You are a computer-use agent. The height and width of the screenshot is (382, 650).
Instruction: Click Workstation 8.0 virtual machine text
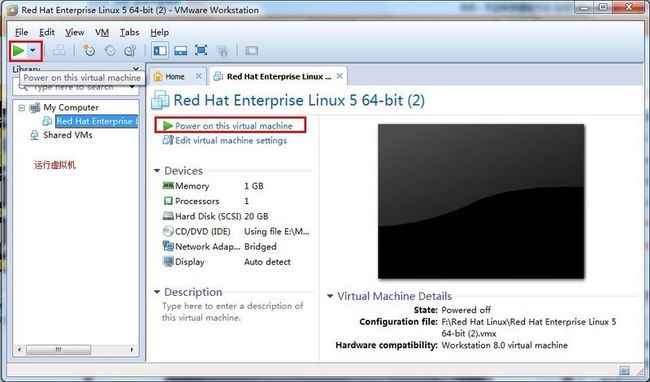coord(504,345)
